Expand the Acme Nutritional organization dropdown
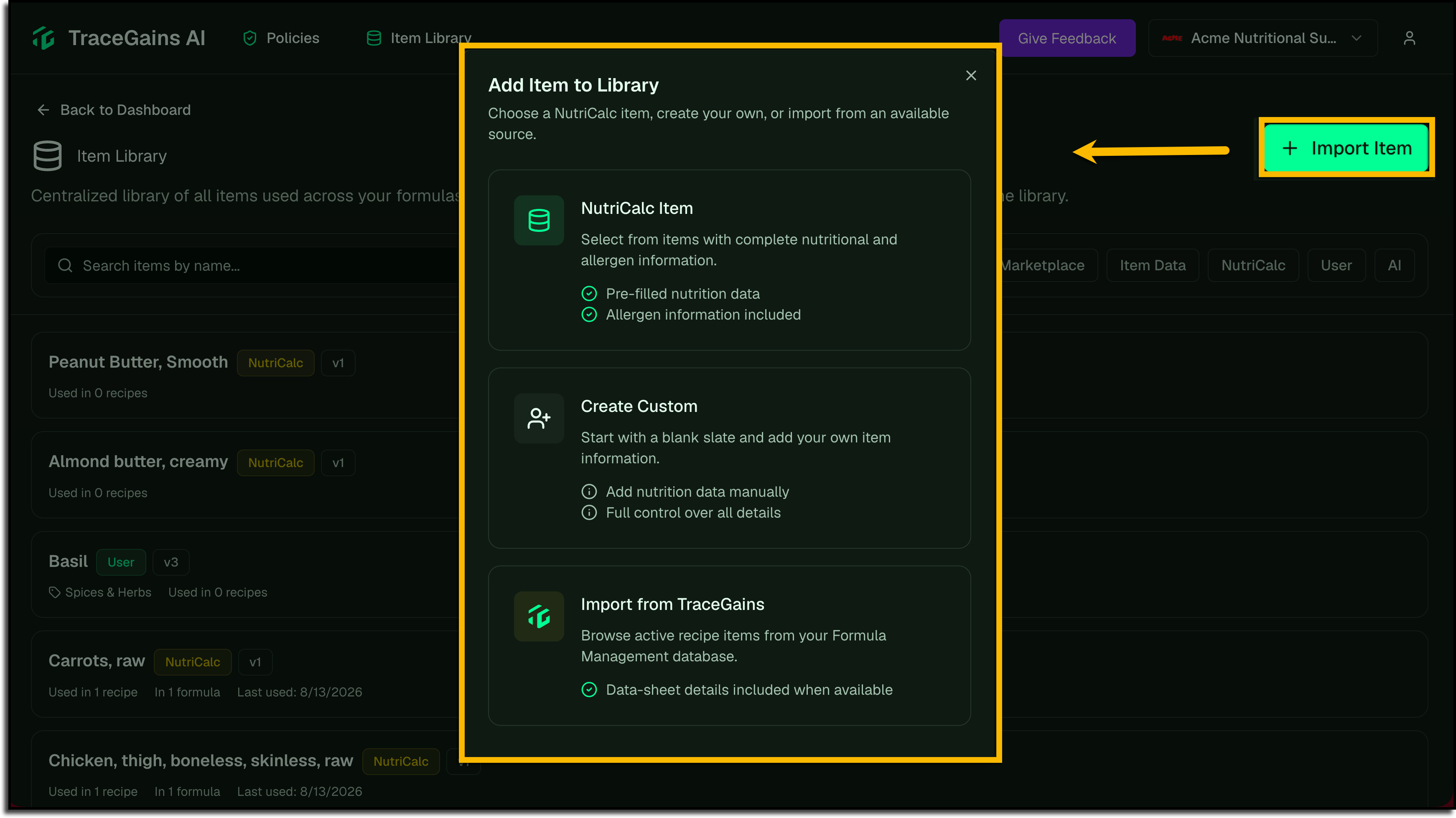The height and width of the screenshot is (818, 1456). [x=1263, y=38]
